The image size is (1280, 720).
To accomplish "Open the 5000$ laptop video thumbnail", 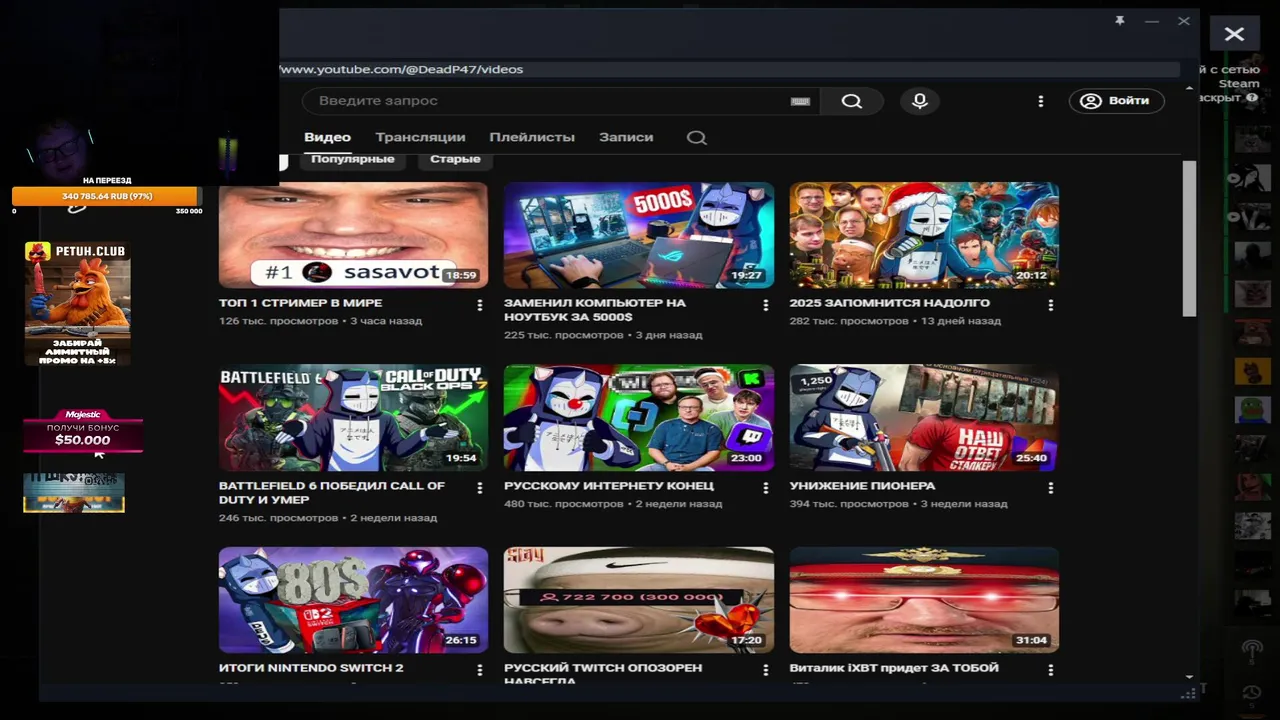I will [639, 235].
